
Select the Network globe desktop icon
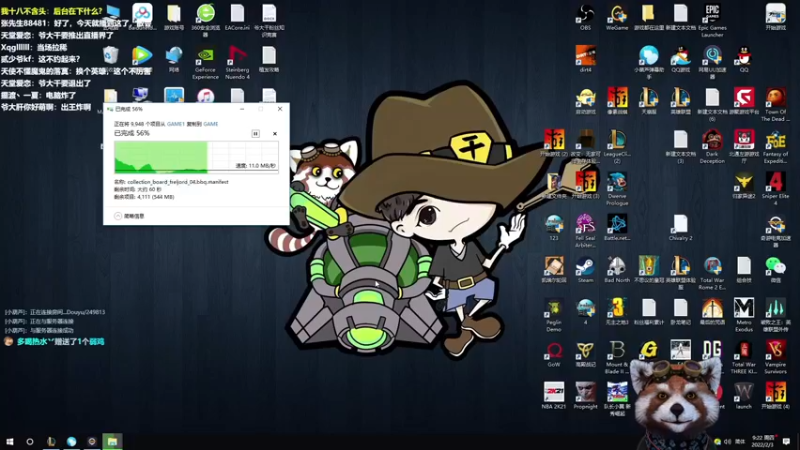click(174, 56)
